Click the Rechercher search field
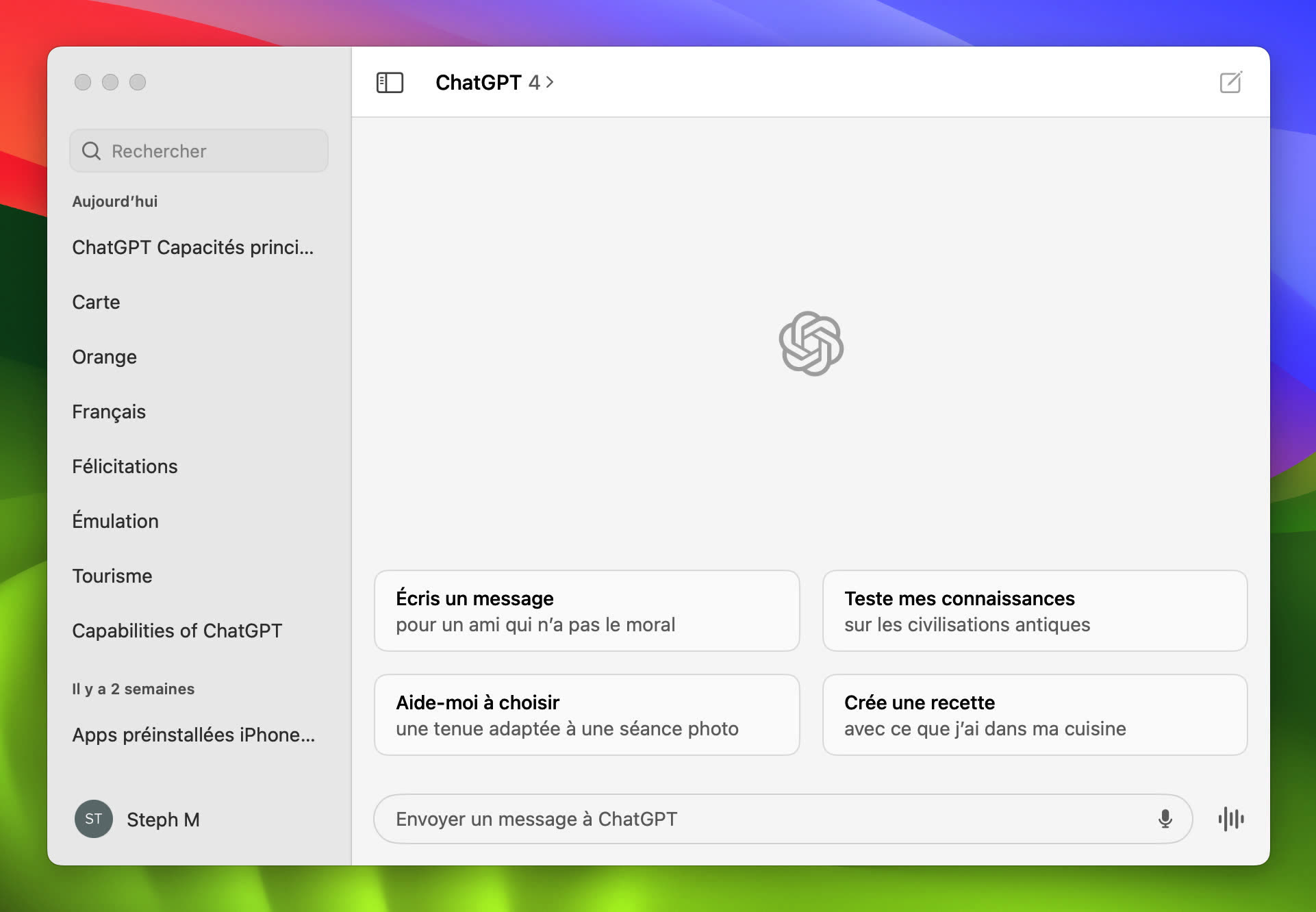Viewport: 1316px width, 912px height. click(199, 151)
